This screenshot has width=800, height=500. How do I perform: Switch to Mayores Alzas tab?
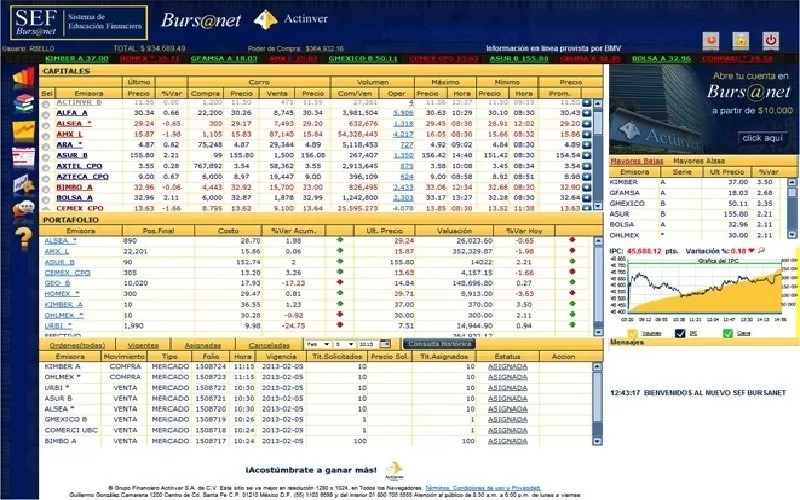[x=699, y=161]
